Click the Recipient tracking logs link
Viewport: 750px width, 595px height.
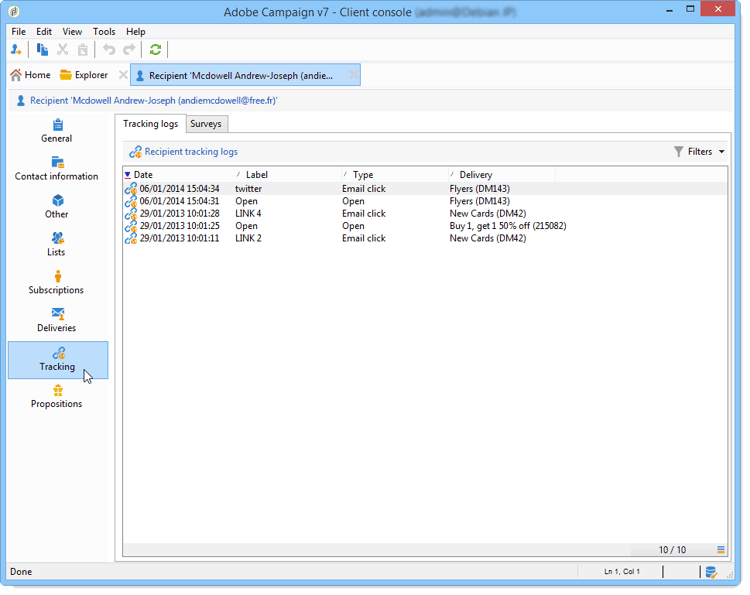click(191, 152)
